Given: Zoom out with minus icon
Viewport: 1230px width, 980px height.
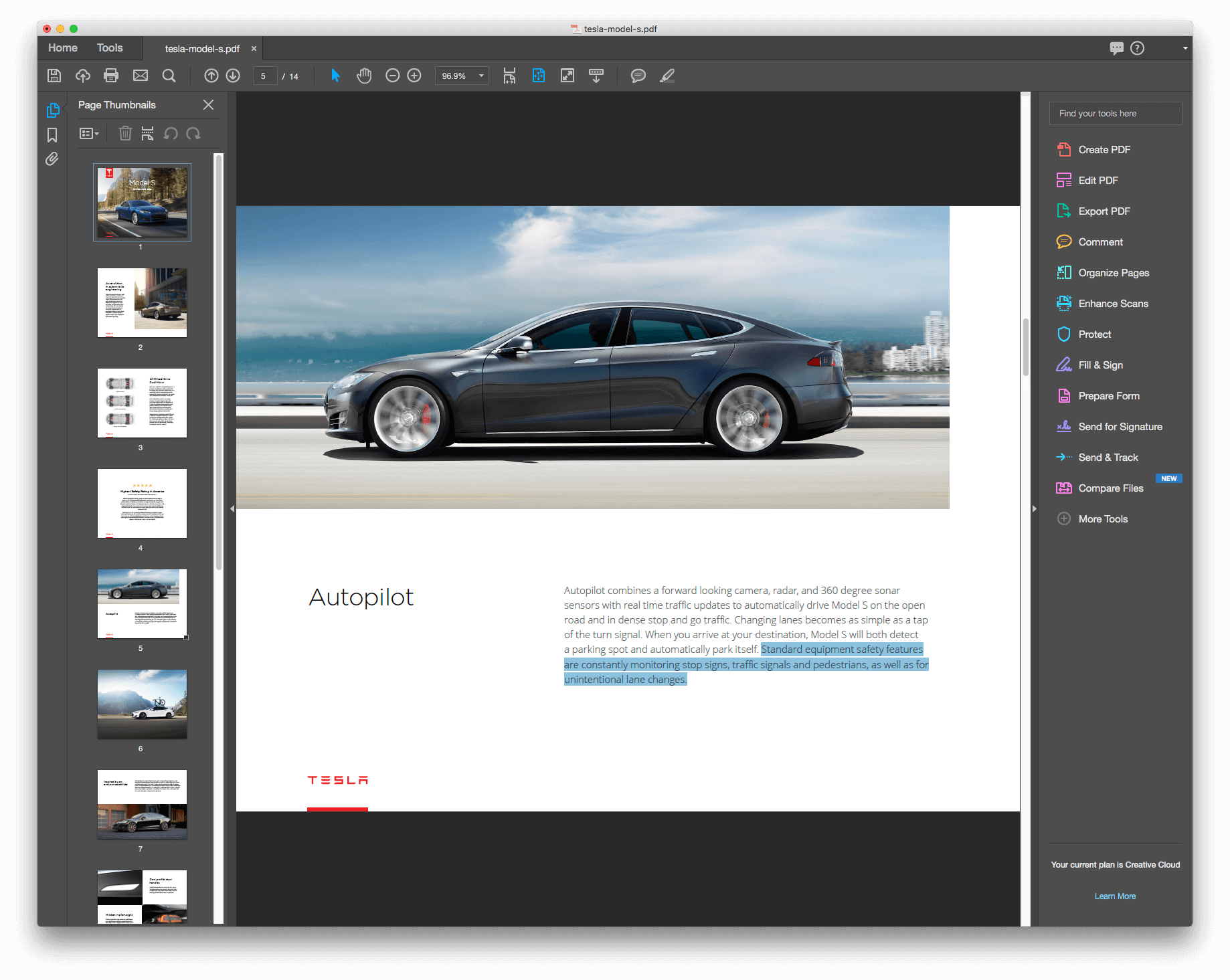Looking at the screenshot, I should pyautogui.click(x=393, y=76).
